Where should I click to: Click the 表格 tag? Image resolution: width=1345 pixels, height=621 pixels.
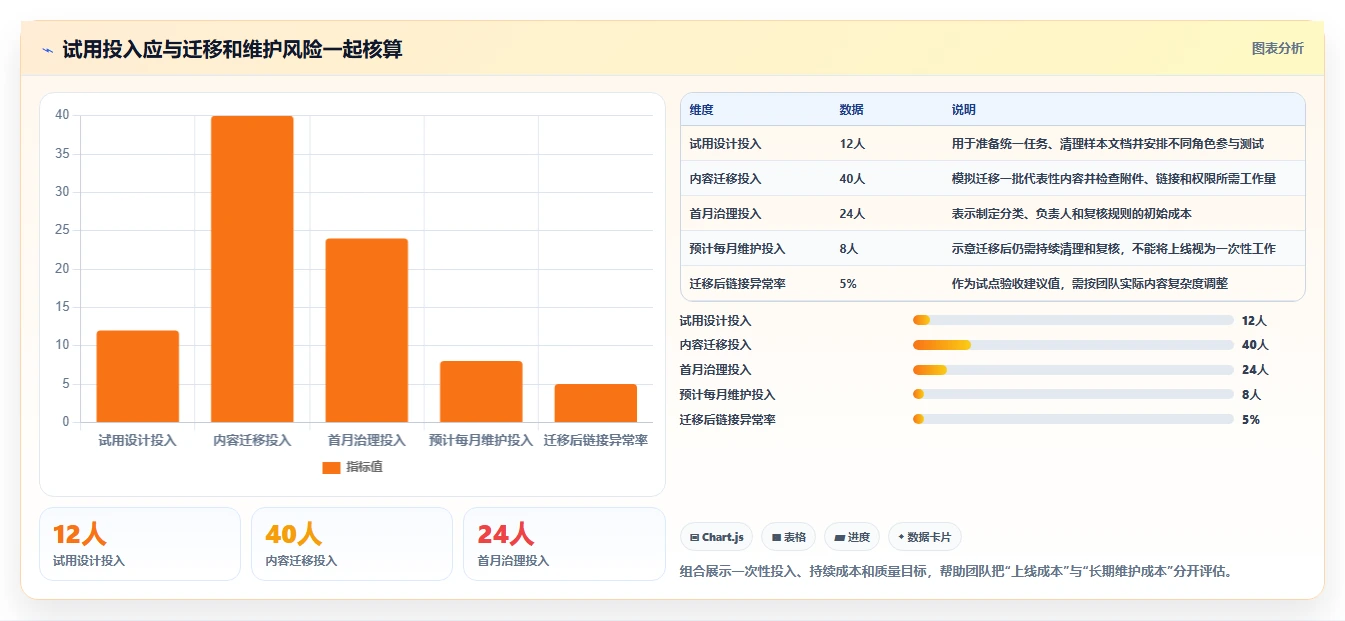point(788,537)
